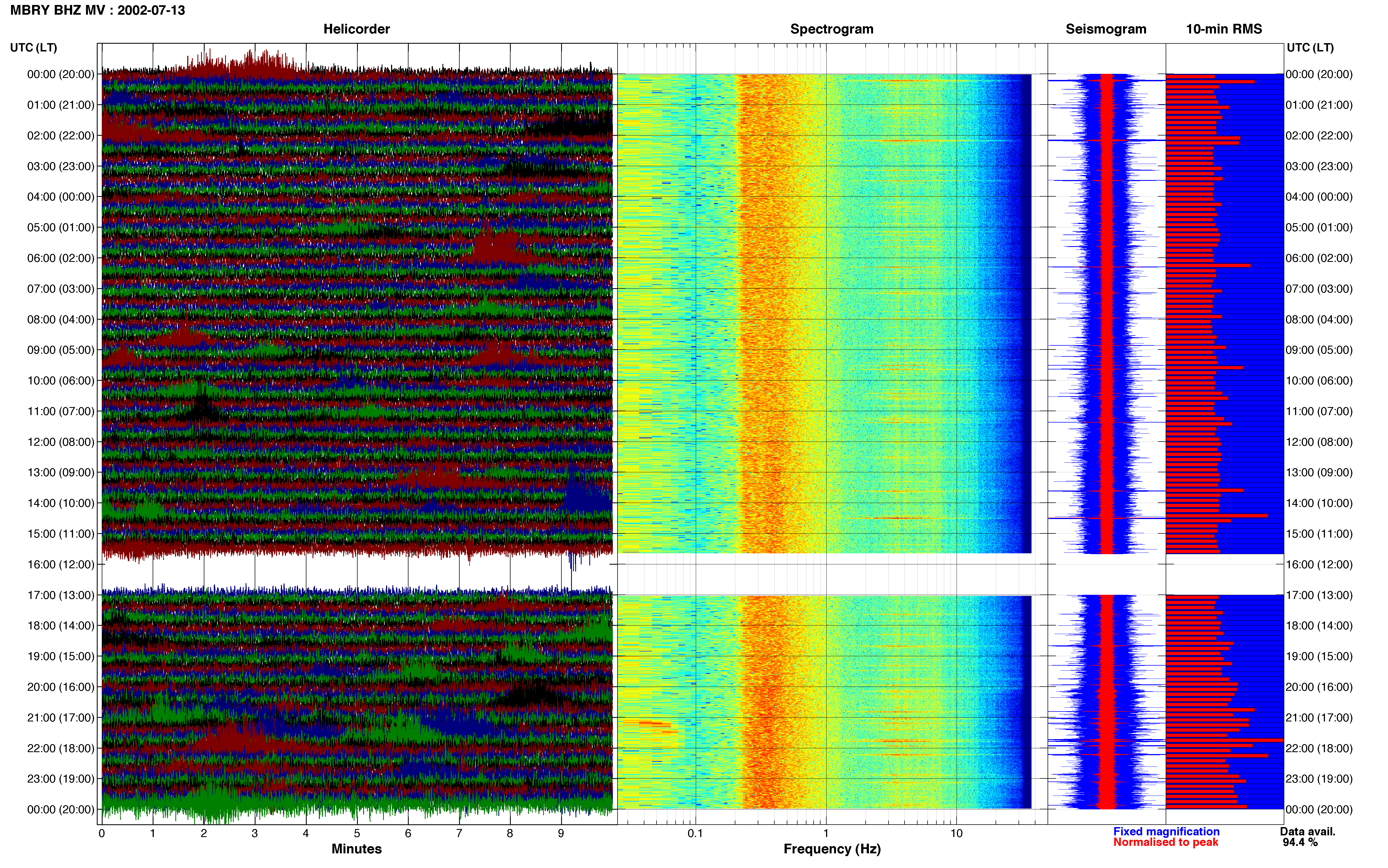Click the left '08:00 (04:00)' time label
The image size is (1388, 868).
click(61, 319)
